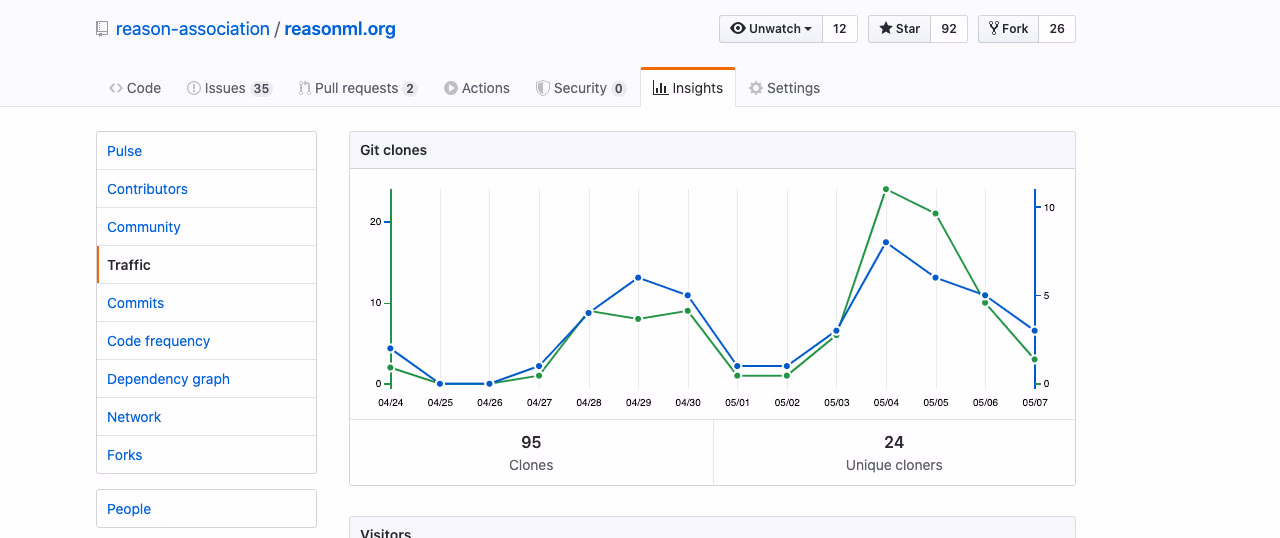The width and height of the screenshot is (1280, 538).
Task: Open the repository Settings tab
Action: coord(785,88)
